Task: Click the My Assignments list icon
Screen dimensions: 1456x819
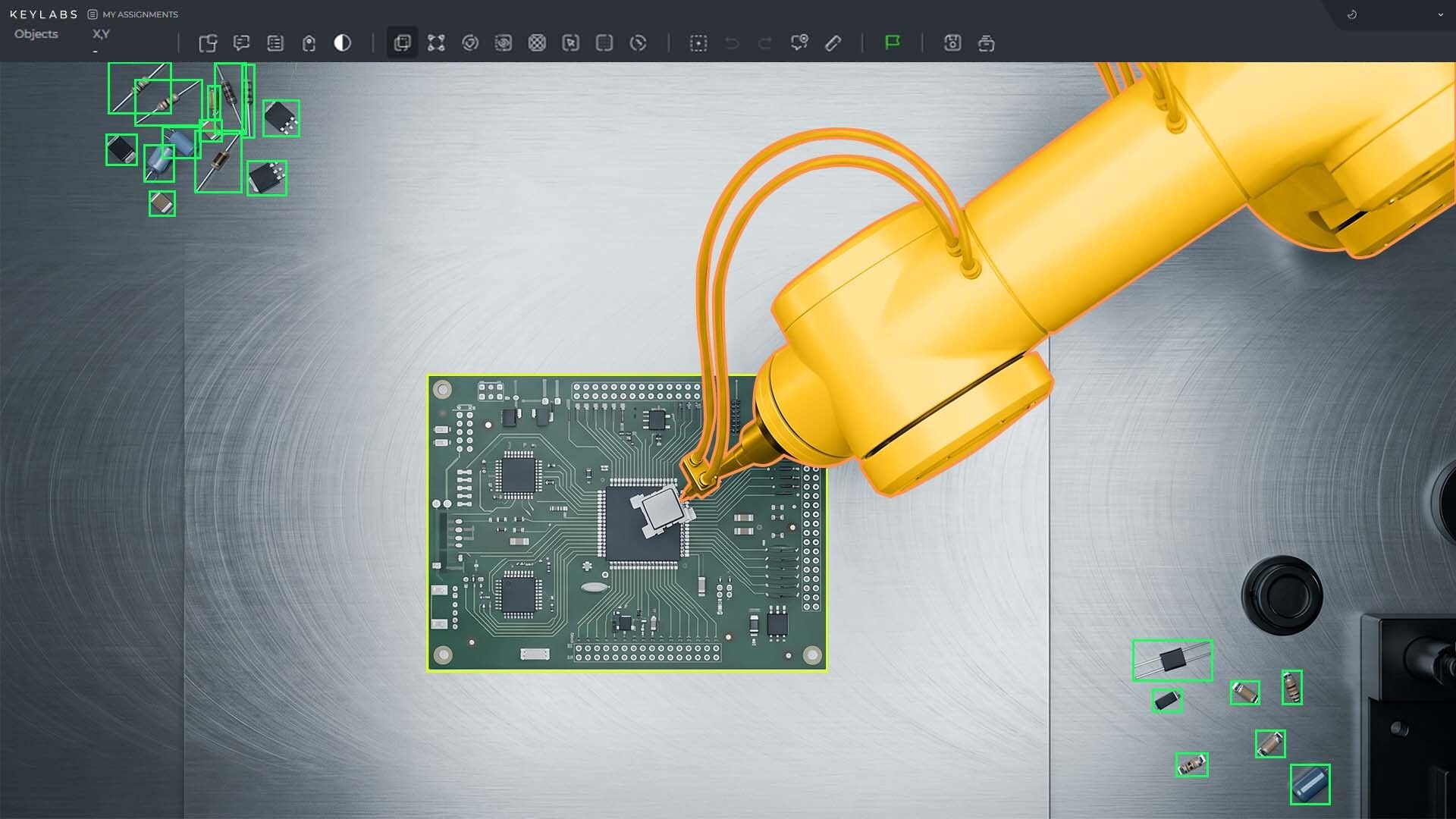Action: click(x=93, y=14)
